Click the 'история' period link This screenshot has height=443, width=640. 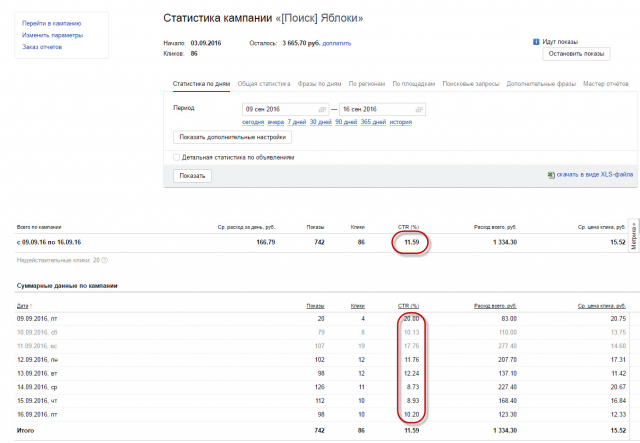tap(400, 122)
